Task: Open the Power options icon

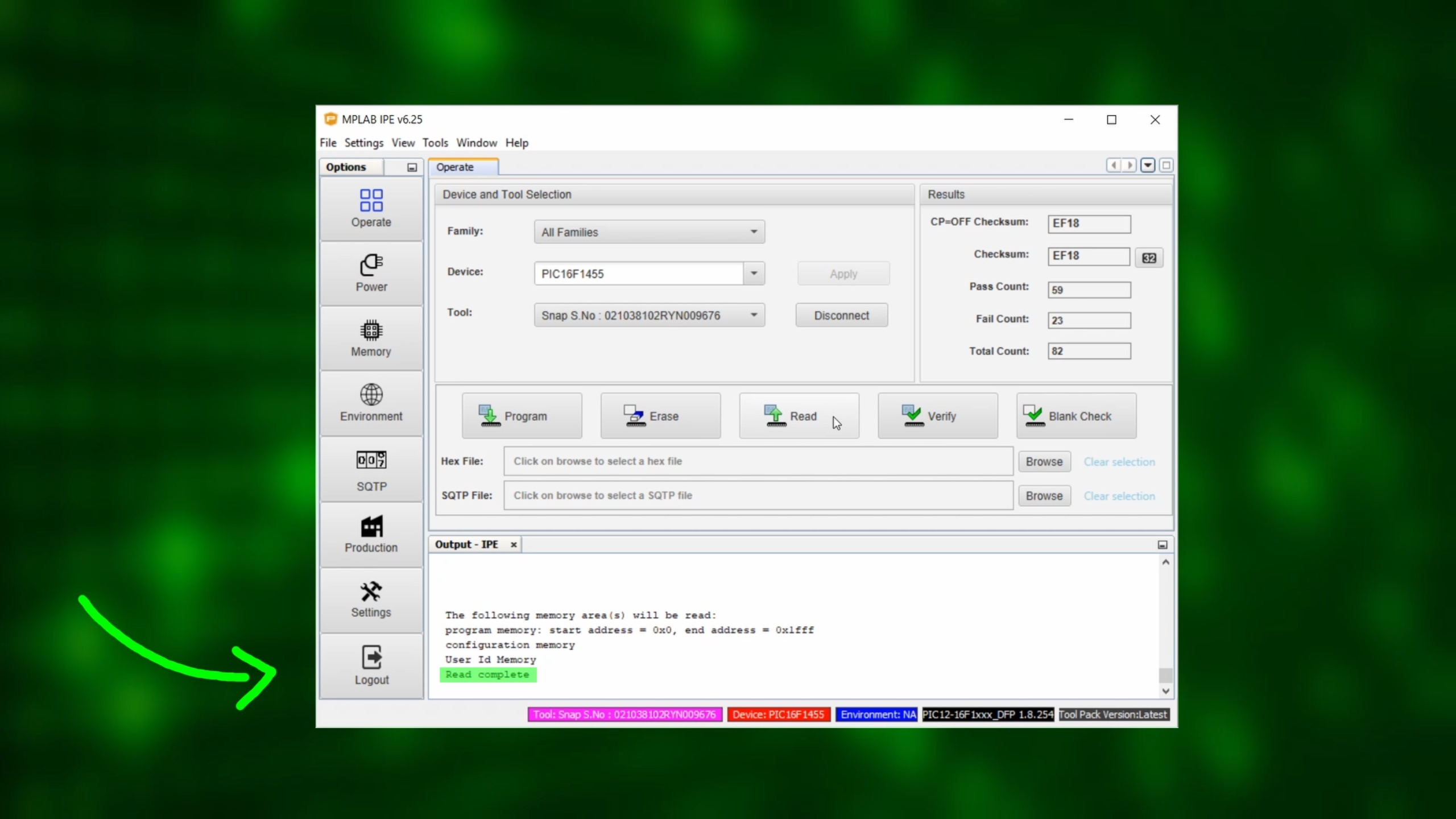Action: point(371,266)
